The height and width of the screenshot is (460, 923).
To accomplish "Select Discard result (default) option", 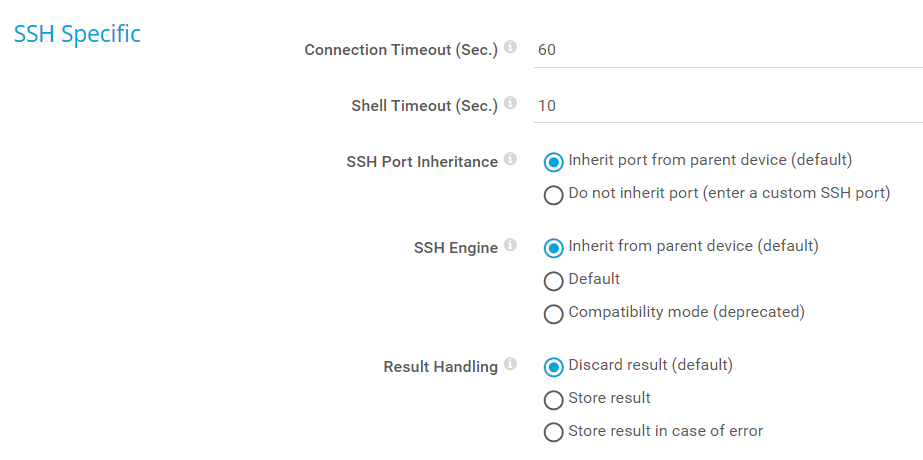I will (x=553, y=367).
